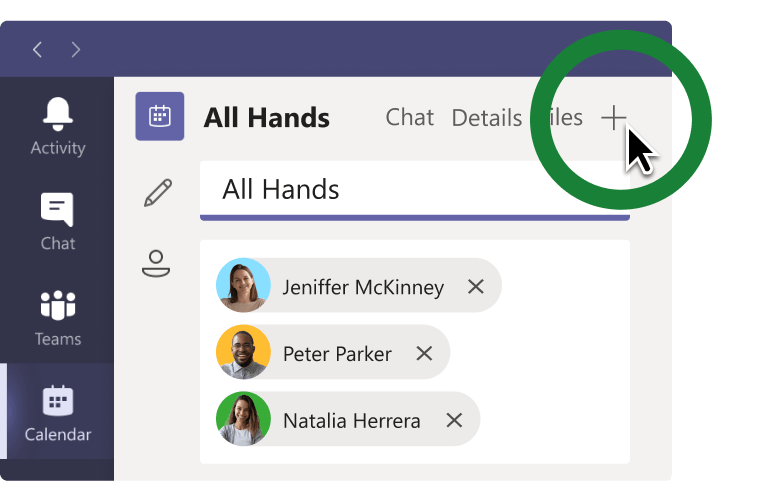This screenshot has width=768, height=481.
Task: Open the Details tab
Action: (486, 118)
